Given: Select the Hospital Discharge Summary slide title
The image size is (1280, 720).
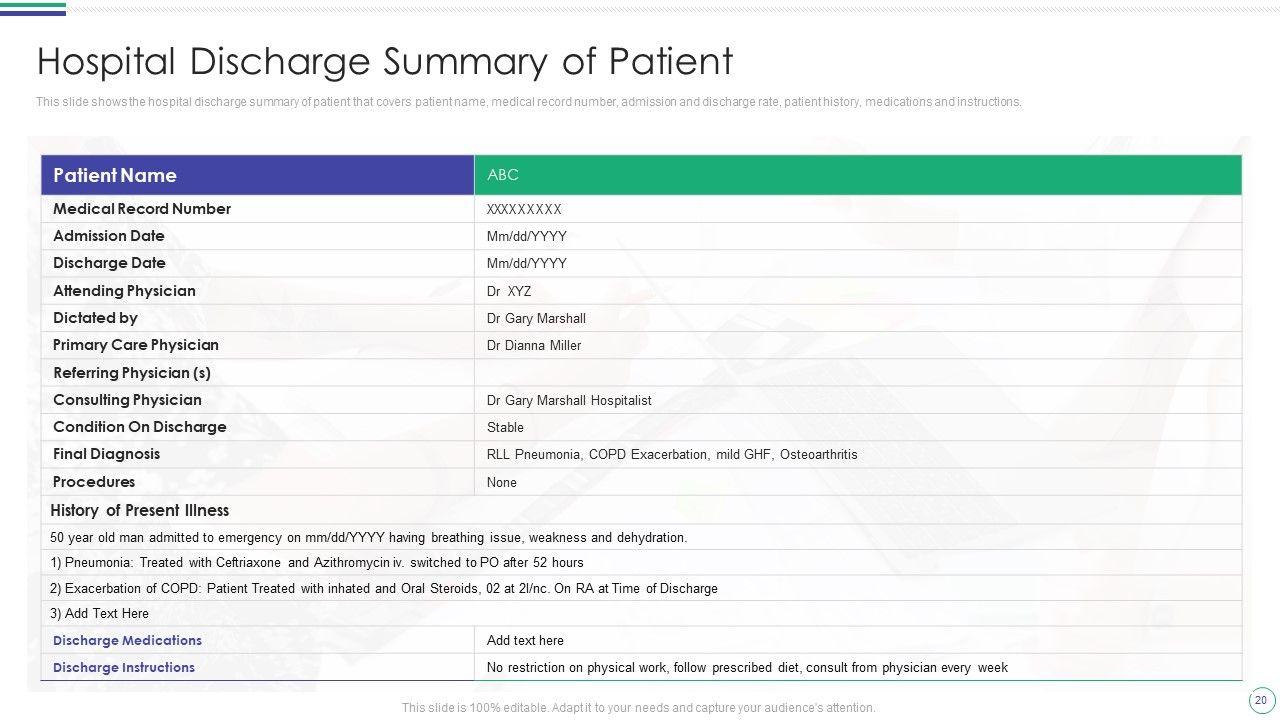Looking at the screenshot, I should click(385, 61).
